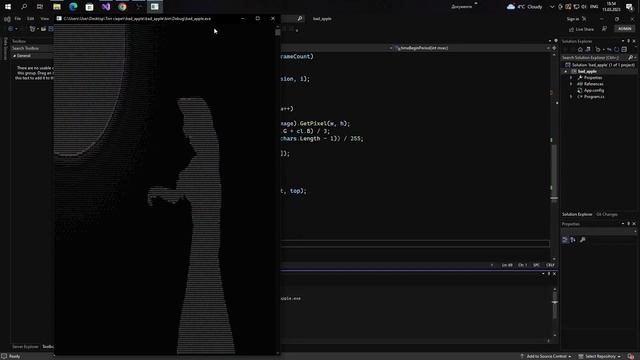Open the View menu in Visual Studio
The image size is (640, 360).
pyautogui.click(x=44, y=19)
